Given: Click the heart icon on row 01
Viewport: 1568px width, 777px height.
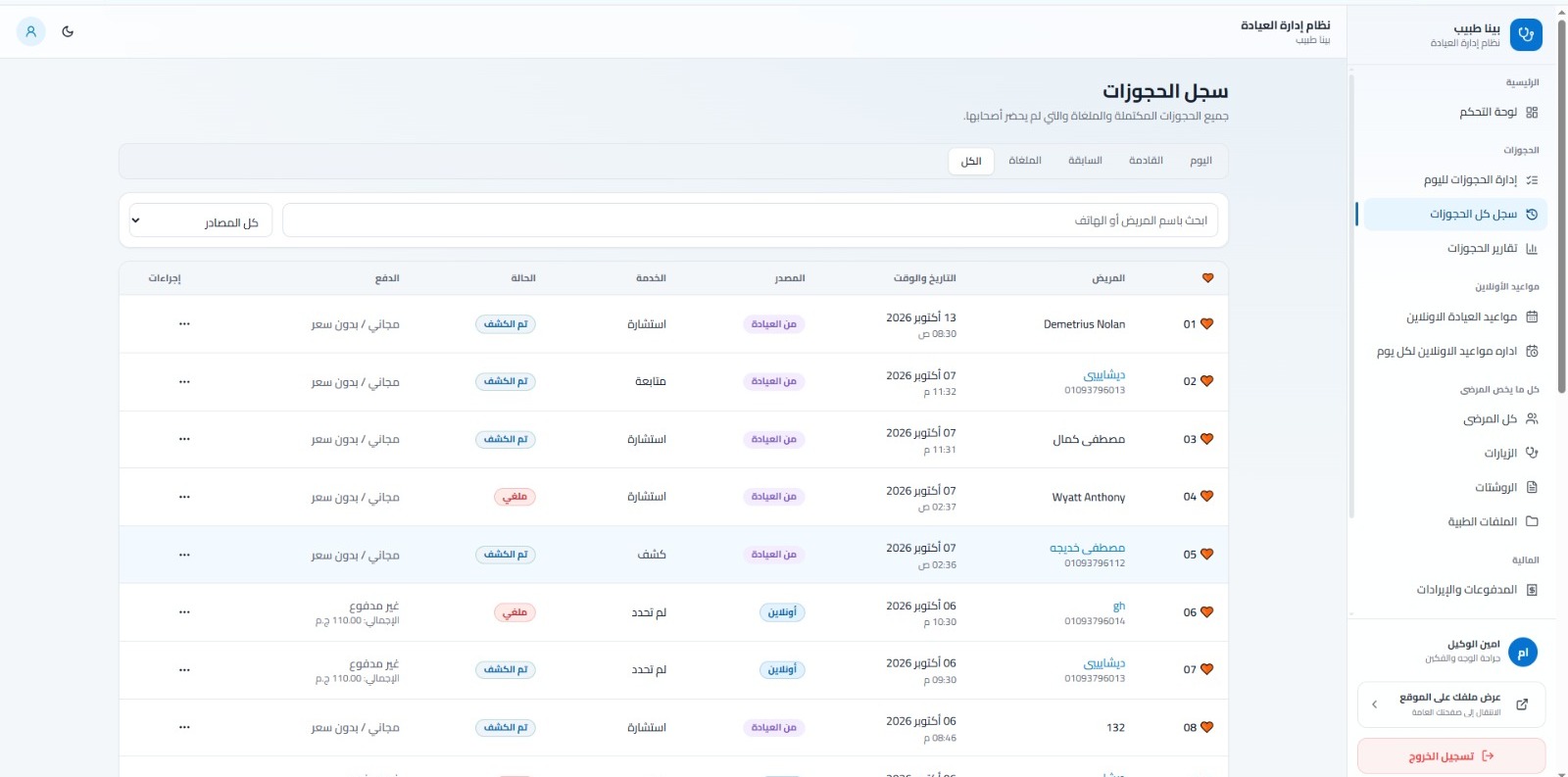Looking at the screenshot, I should pos(1207,324).
